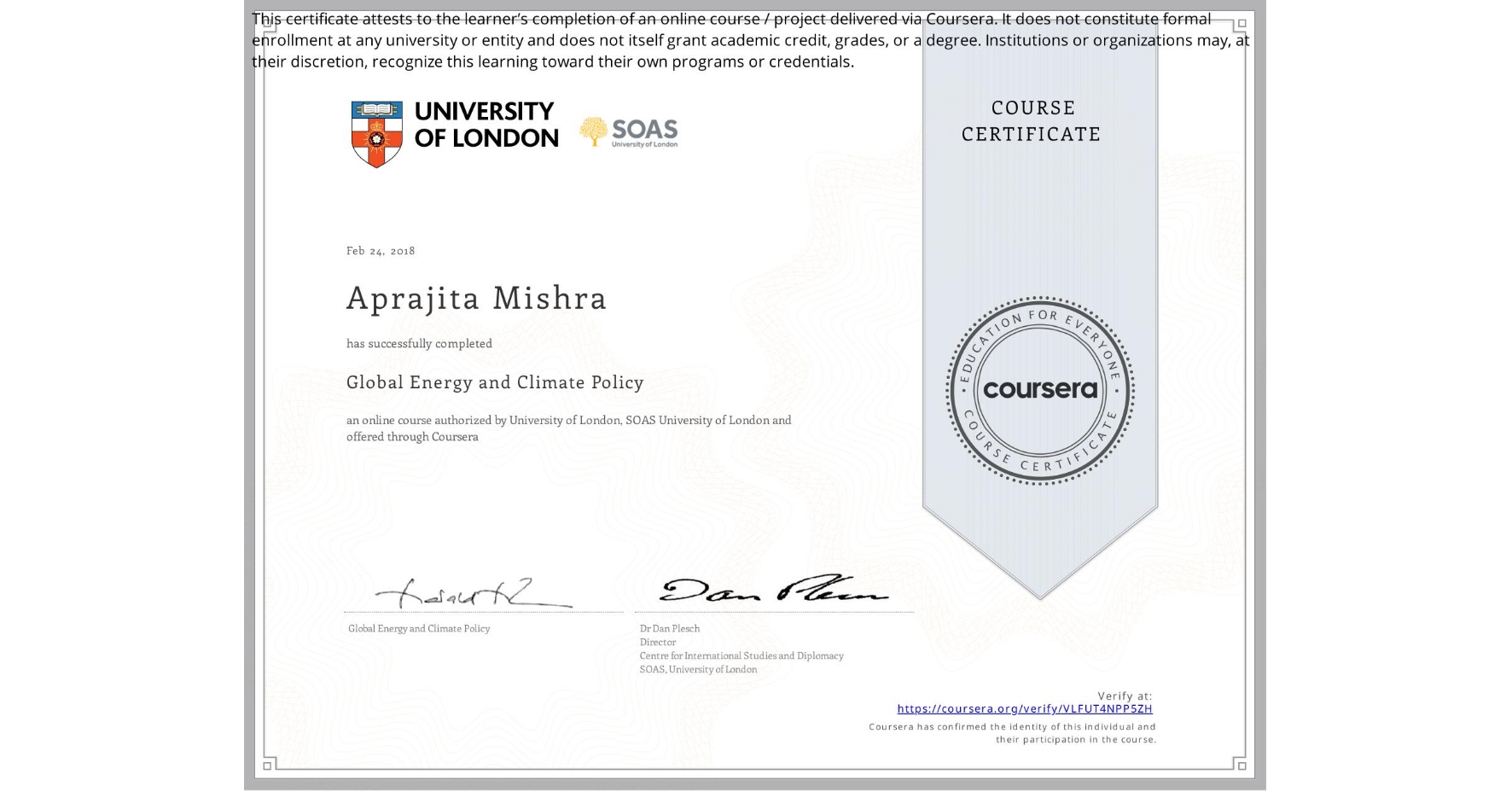Click the left signature above course name
The image size is (1512, 792).
pyautogui.click(x=474, y=593)
